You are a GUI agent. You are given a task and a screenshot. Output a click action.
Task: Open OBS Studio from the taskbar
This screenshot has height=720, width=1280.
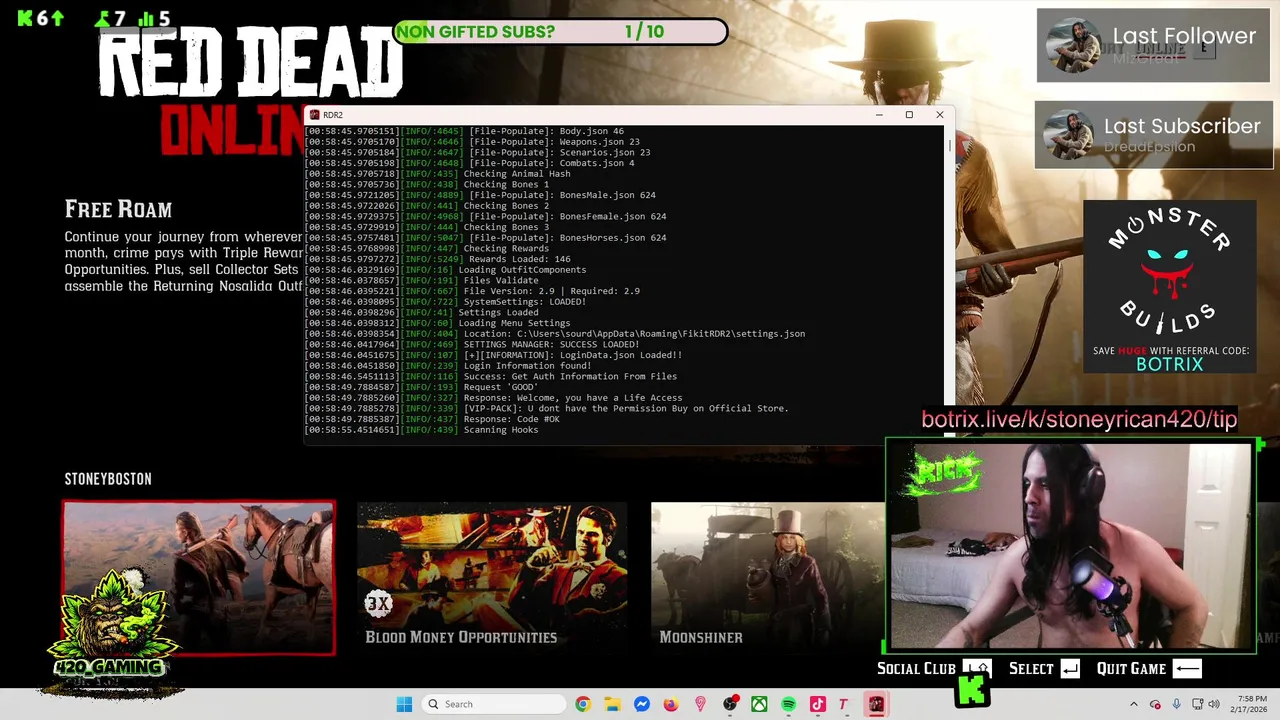[x=731, y=704]
